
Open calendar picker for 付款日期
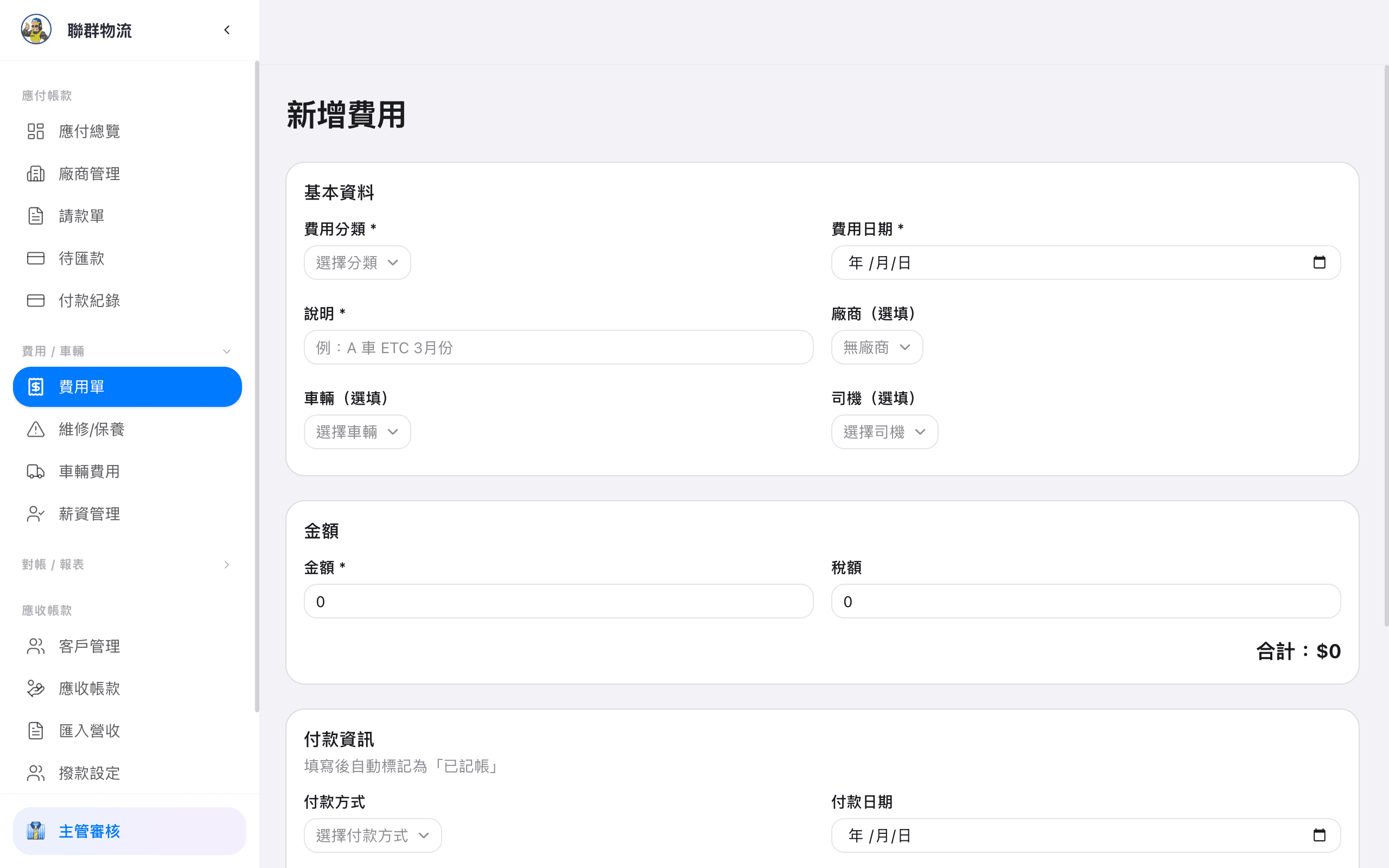point(1319,835)
